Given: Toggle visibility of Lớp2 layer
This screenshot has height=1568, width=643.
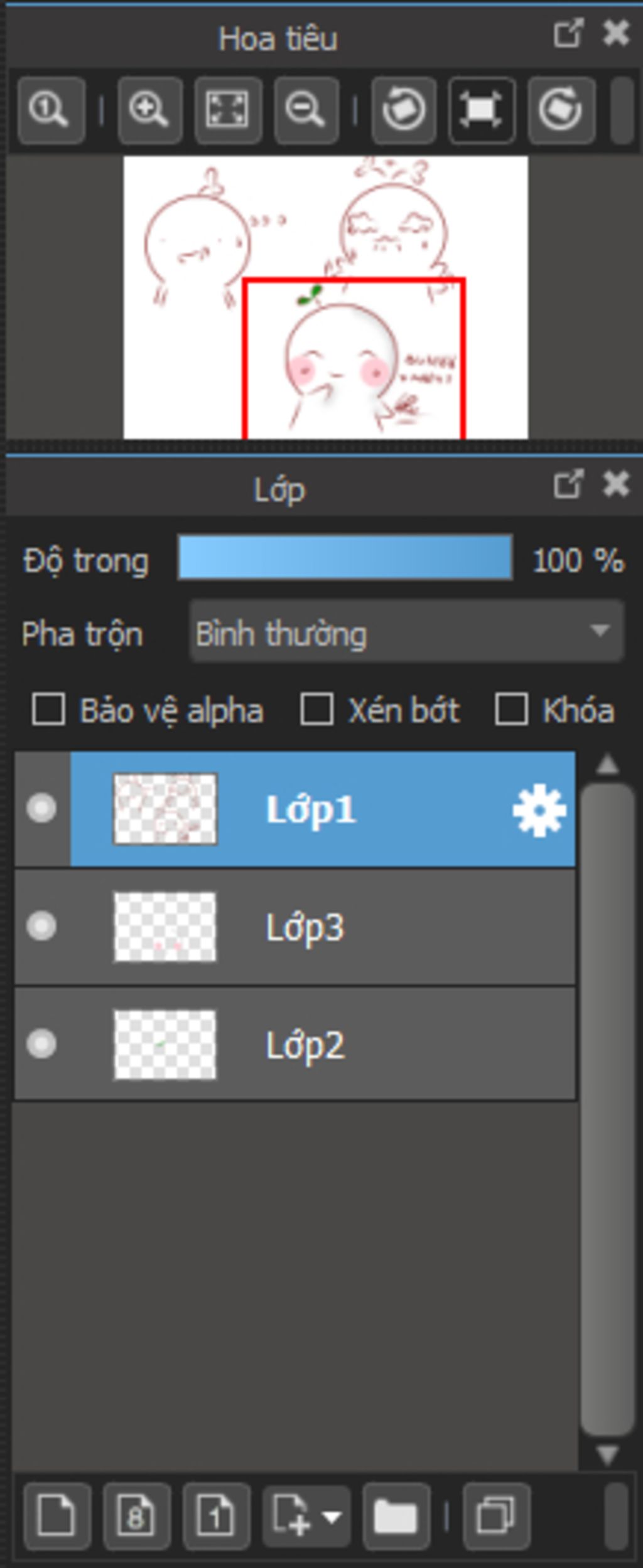Looking at the screenshot, I should point(41,1044).
